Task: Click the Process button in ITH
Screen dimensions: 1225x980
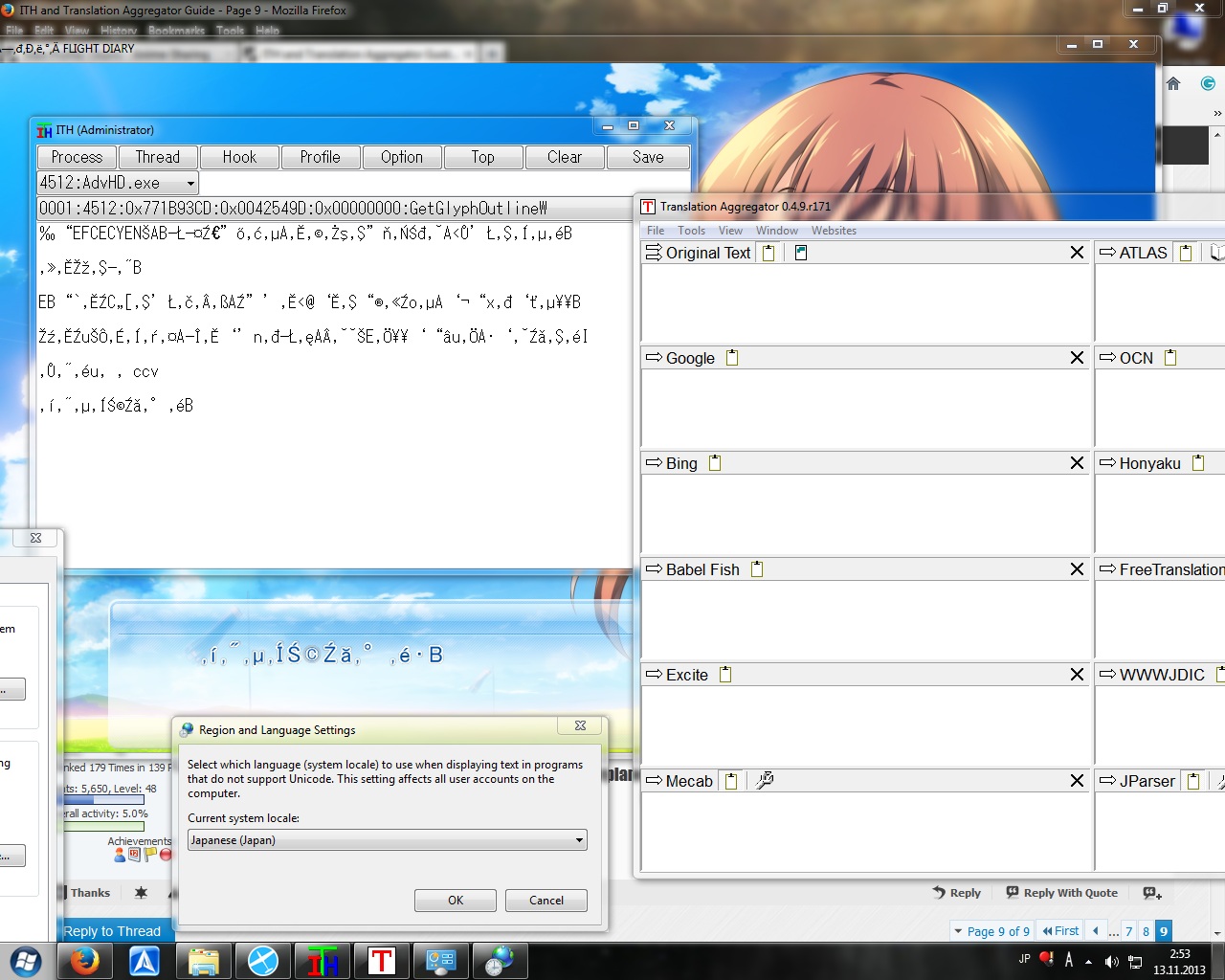Action: click(77, 157)
